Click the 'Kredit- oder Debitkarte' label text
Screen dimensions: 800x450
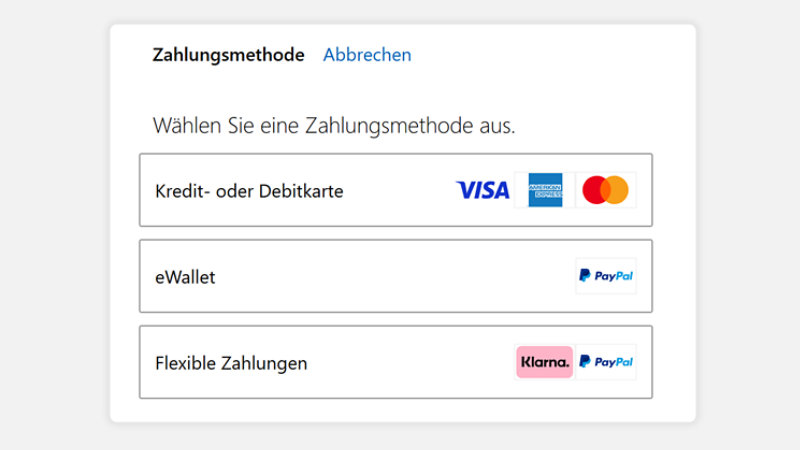point(249,191)
